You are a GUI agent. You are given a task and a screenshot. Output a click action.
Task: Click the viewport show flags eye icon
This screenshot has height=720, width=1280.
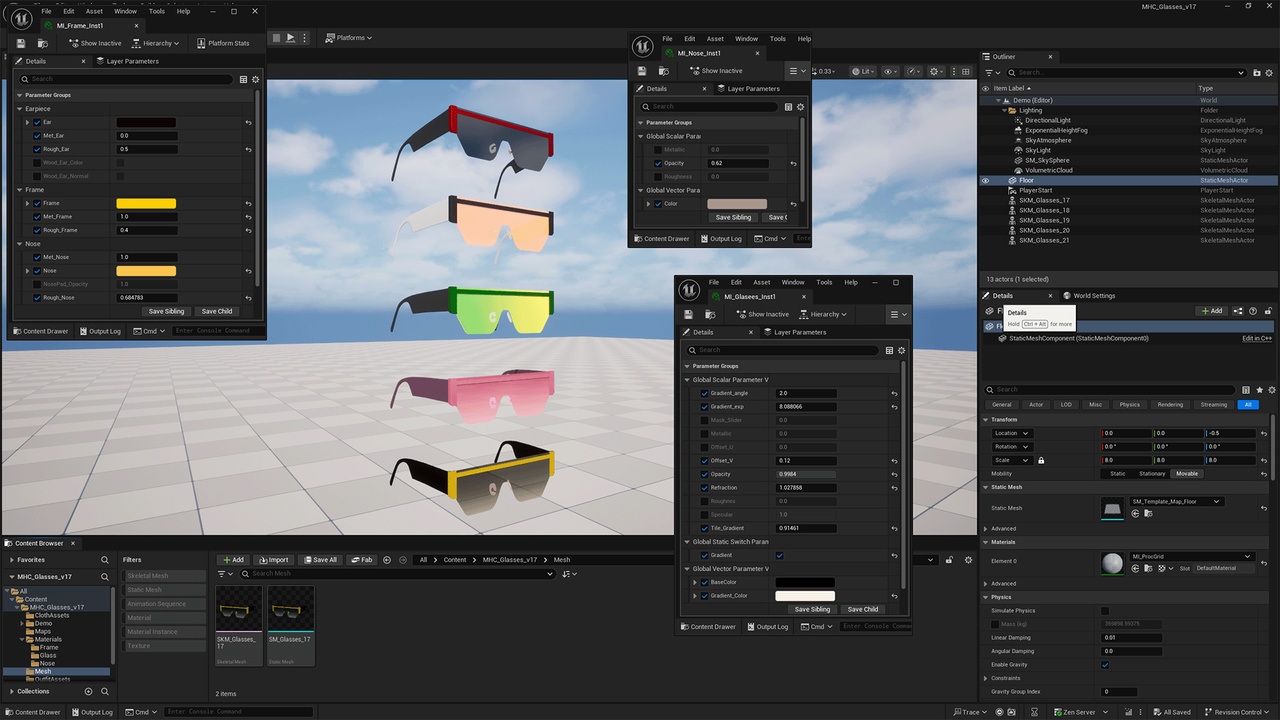coord(889,71)
